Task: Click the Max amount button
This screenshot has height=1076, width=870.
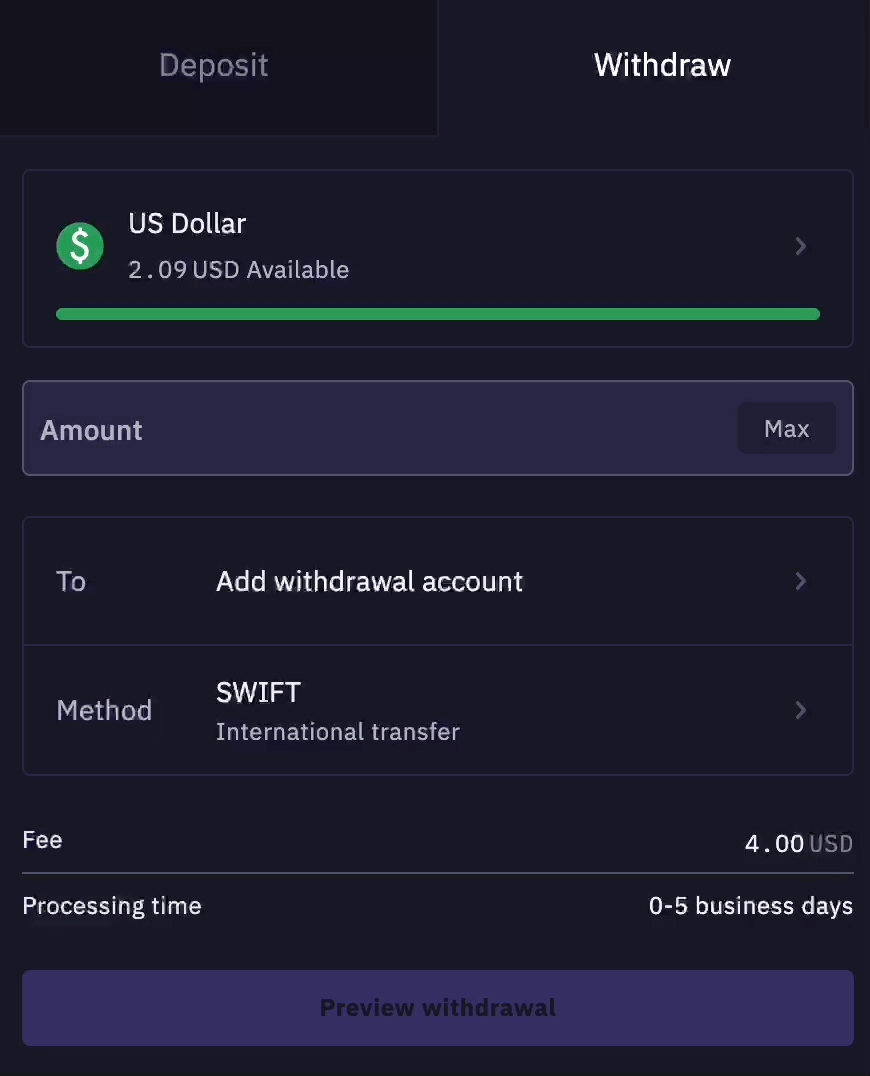Action: click(787, 428)
